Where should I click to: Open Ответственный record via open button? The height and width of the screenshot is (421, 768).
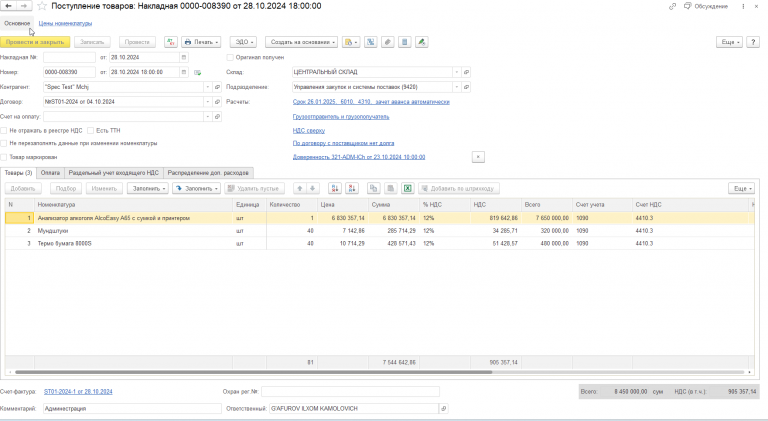click(444, 408)
